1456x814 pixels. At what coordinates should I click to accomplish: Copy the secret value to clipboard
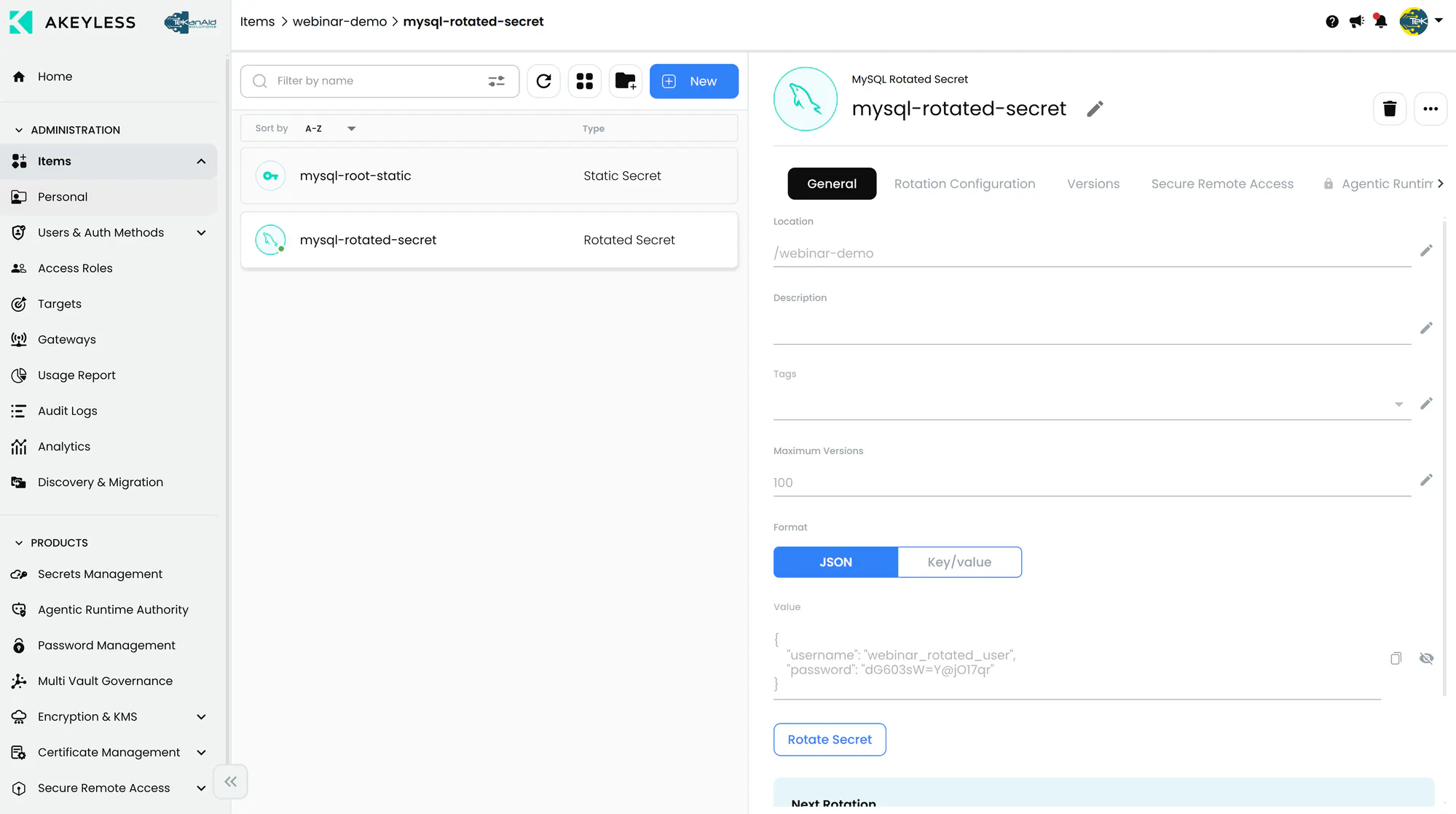click(1396, 659)
